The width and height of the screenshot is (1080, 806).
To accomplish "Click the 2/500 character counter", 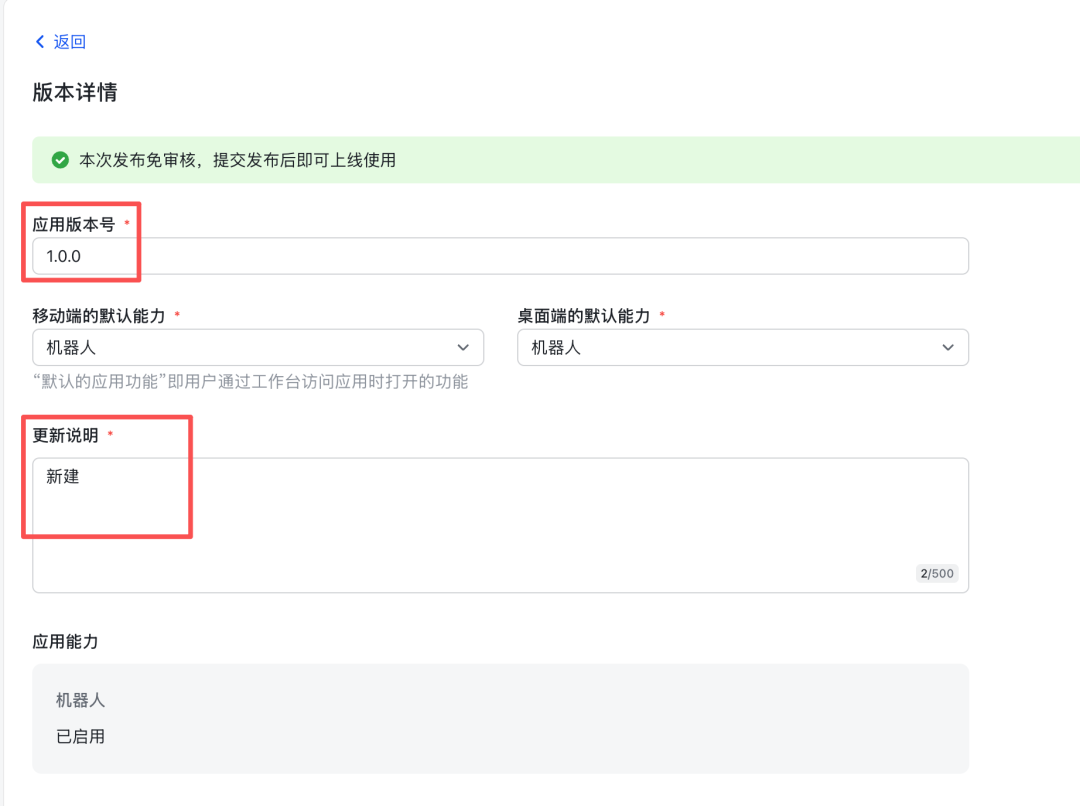I will 937,574.
